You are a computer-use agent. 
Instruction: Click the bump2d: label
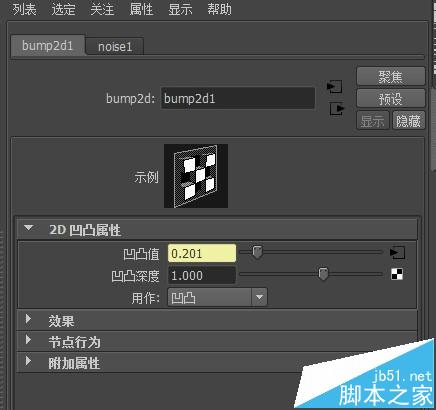coord(131,99)
